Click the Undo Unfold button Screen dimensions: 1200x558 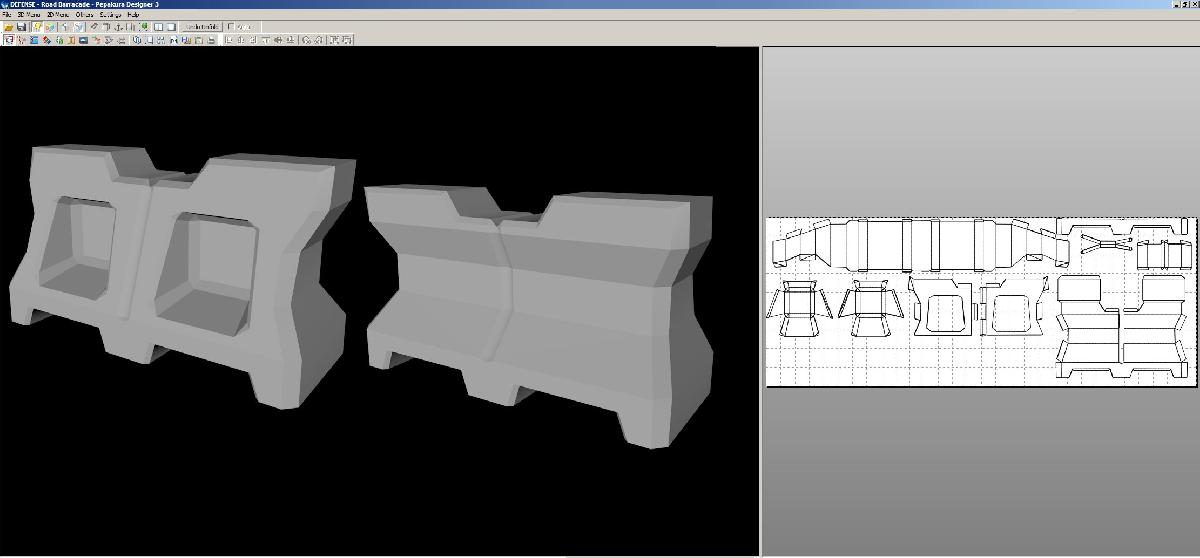[201, 27]
